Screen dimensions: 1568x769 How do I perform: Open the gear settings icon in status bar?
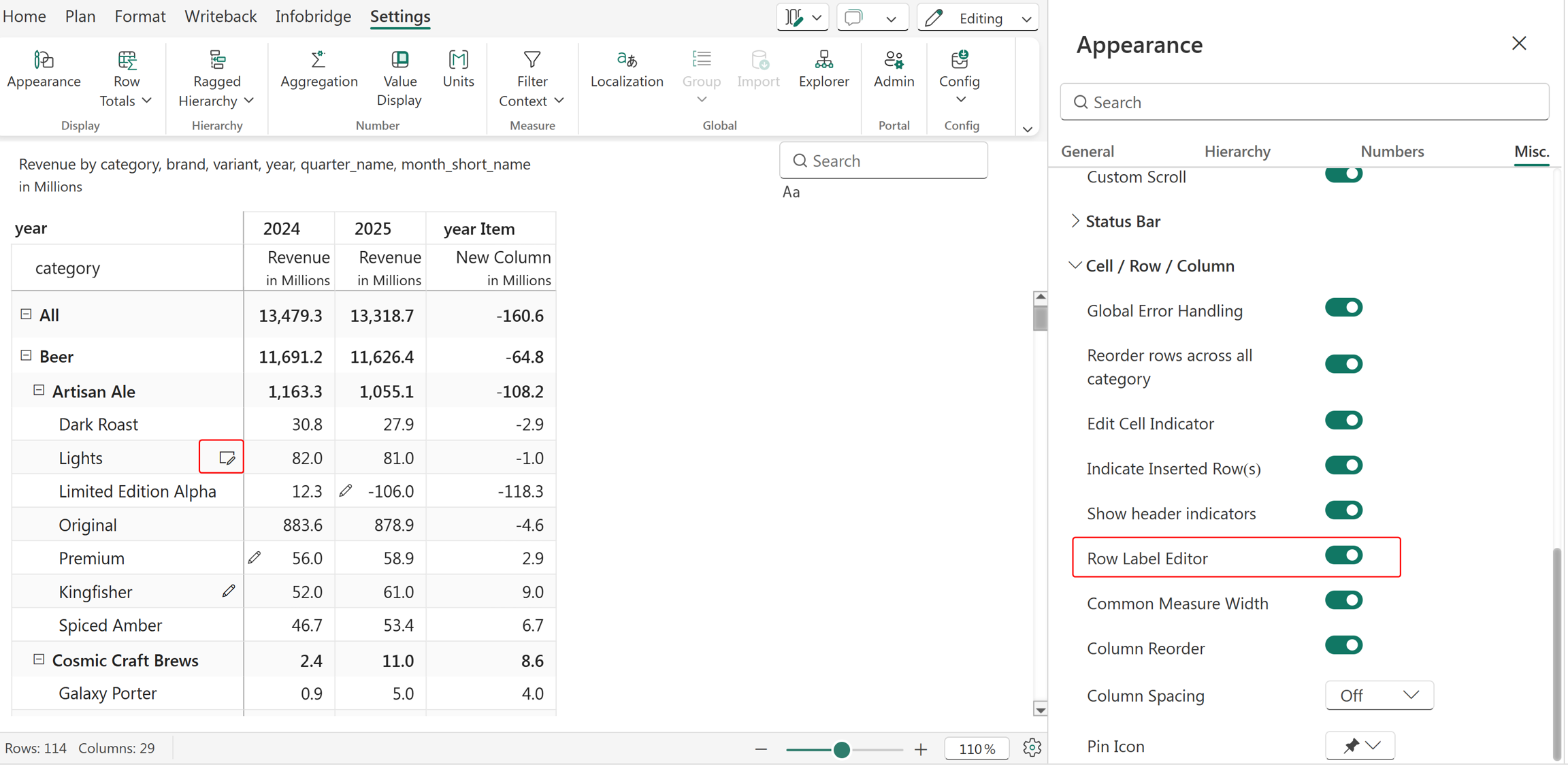click(x=1032, y=747)
